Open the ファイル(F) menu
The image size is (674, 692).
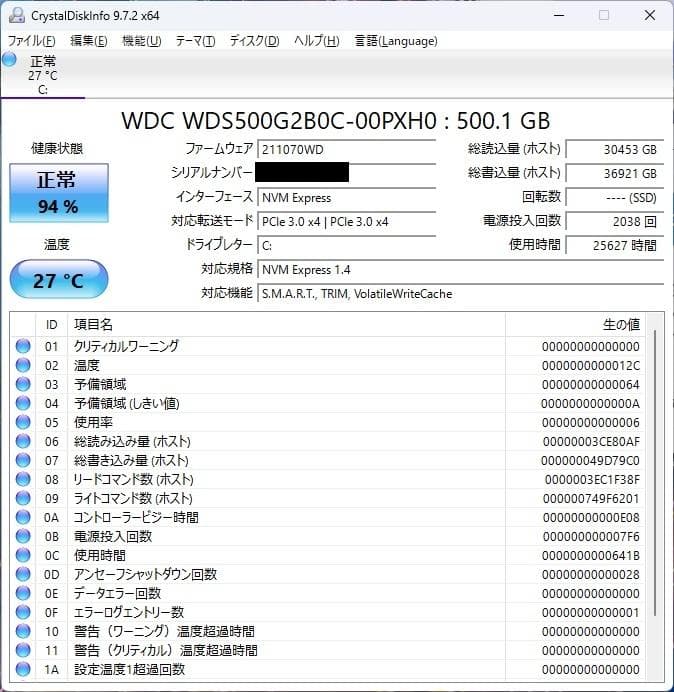click(31, 41)
